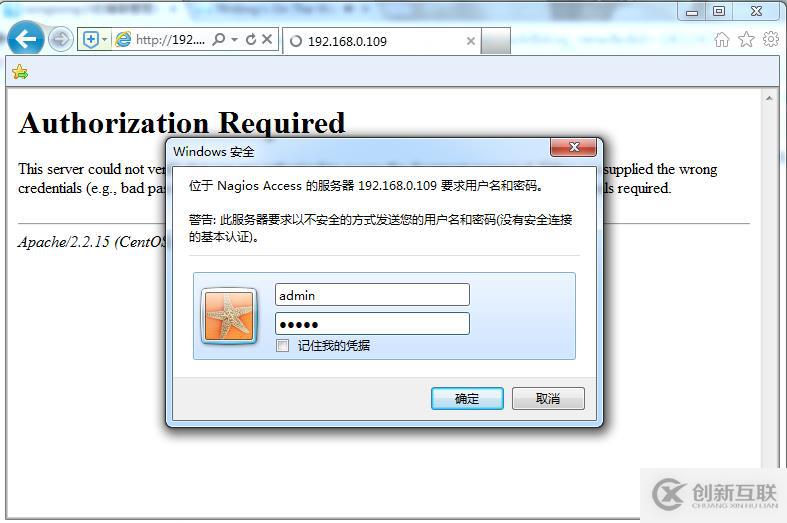Go back with the browser Back arrow
The height and width of the screenshot is (523, 787).
point(25,38)
